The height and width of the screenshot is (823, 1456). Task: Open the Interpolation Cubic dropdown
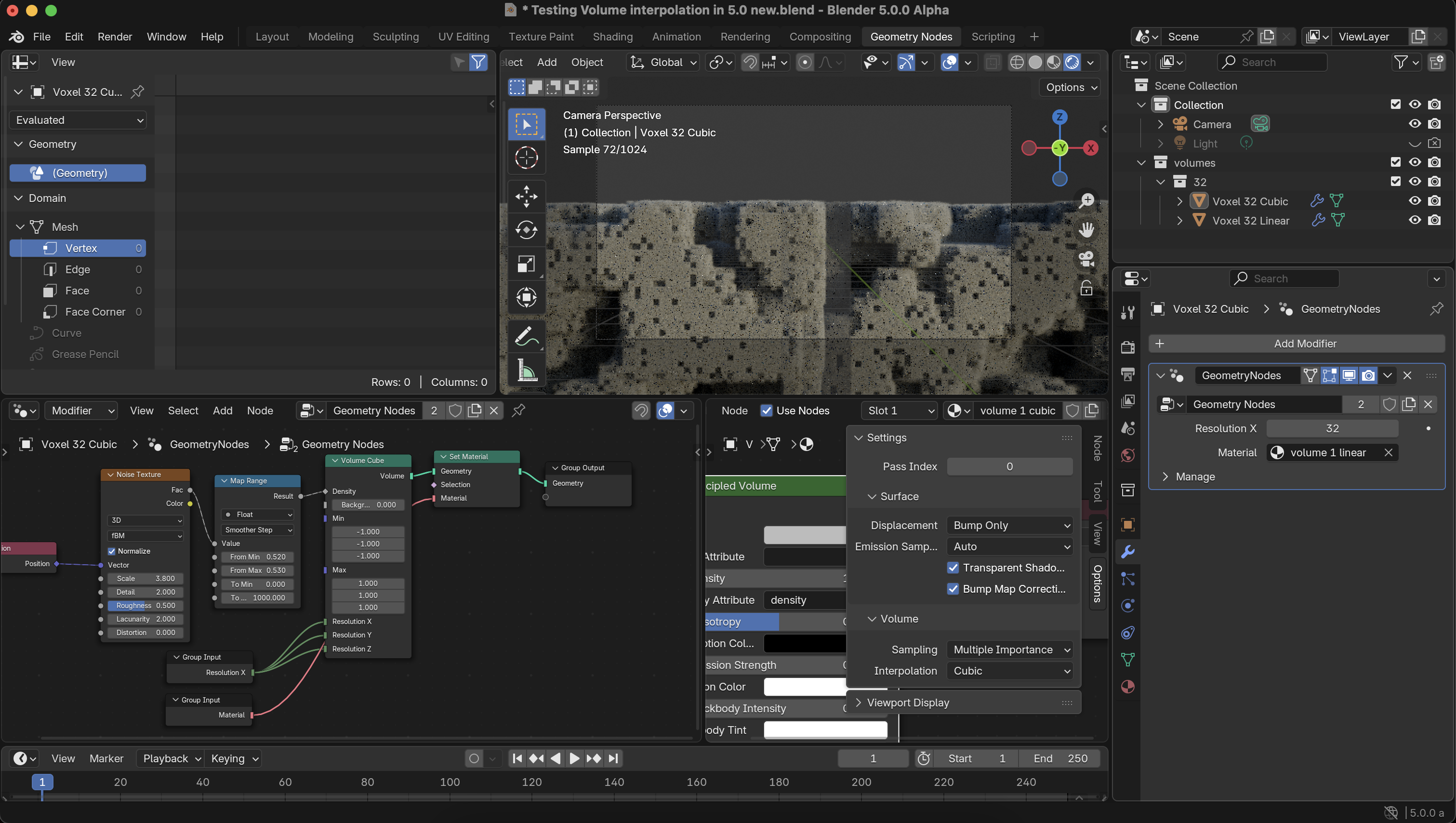(x=1009, y=671)
